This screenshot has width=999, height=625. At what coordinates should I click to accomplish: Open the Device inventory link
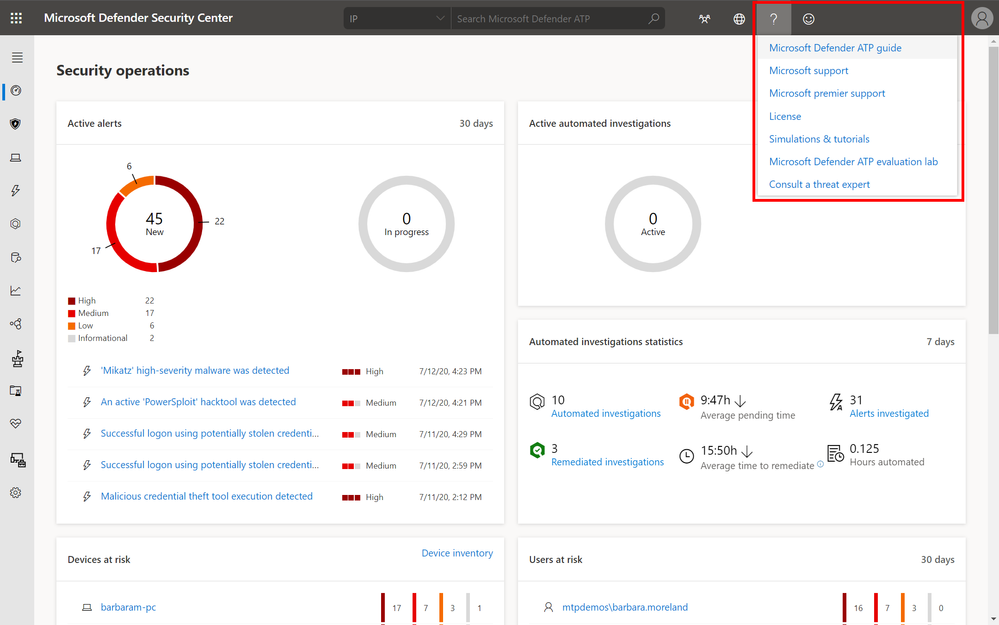(457, 553)
